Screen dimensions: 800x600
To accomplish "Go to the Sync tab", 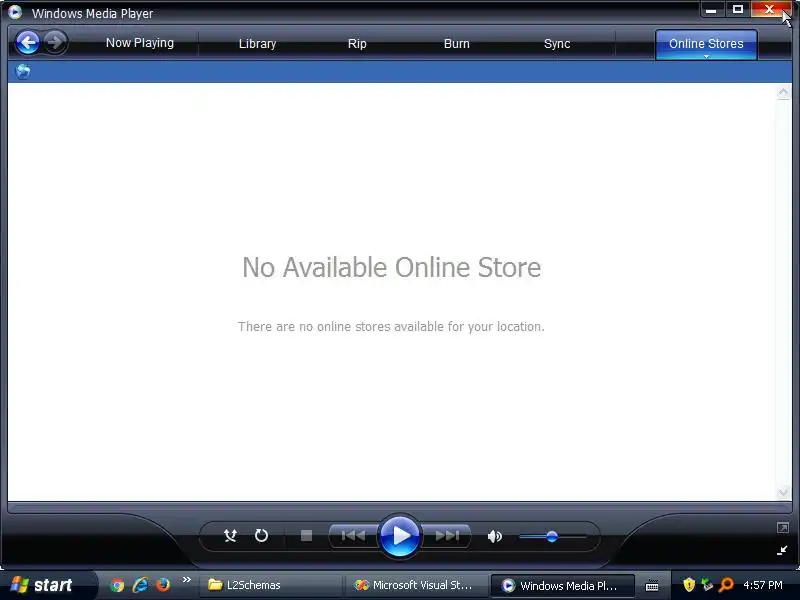I will point(557,44).
